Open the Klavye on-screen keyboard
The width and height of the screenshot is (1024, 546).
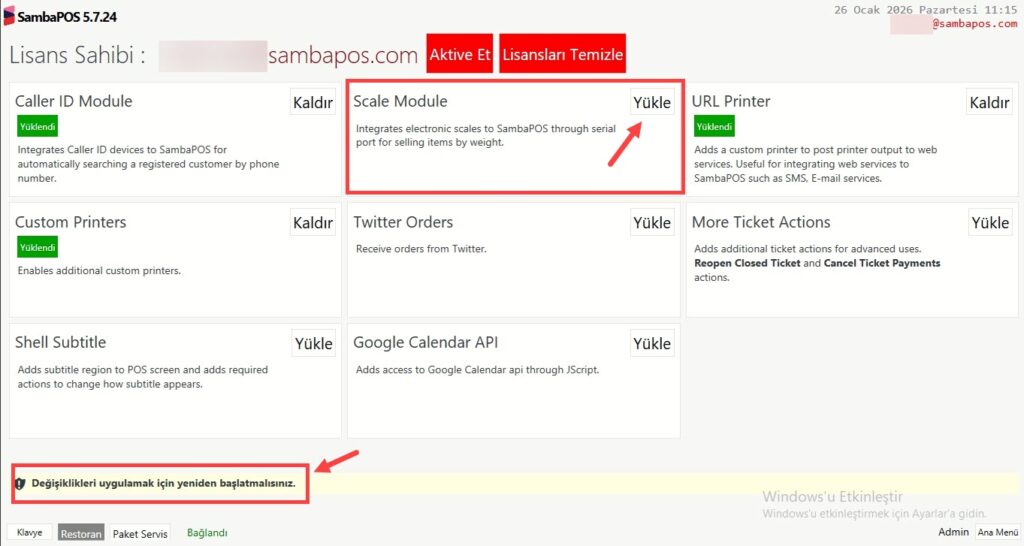tap(30, 533)
